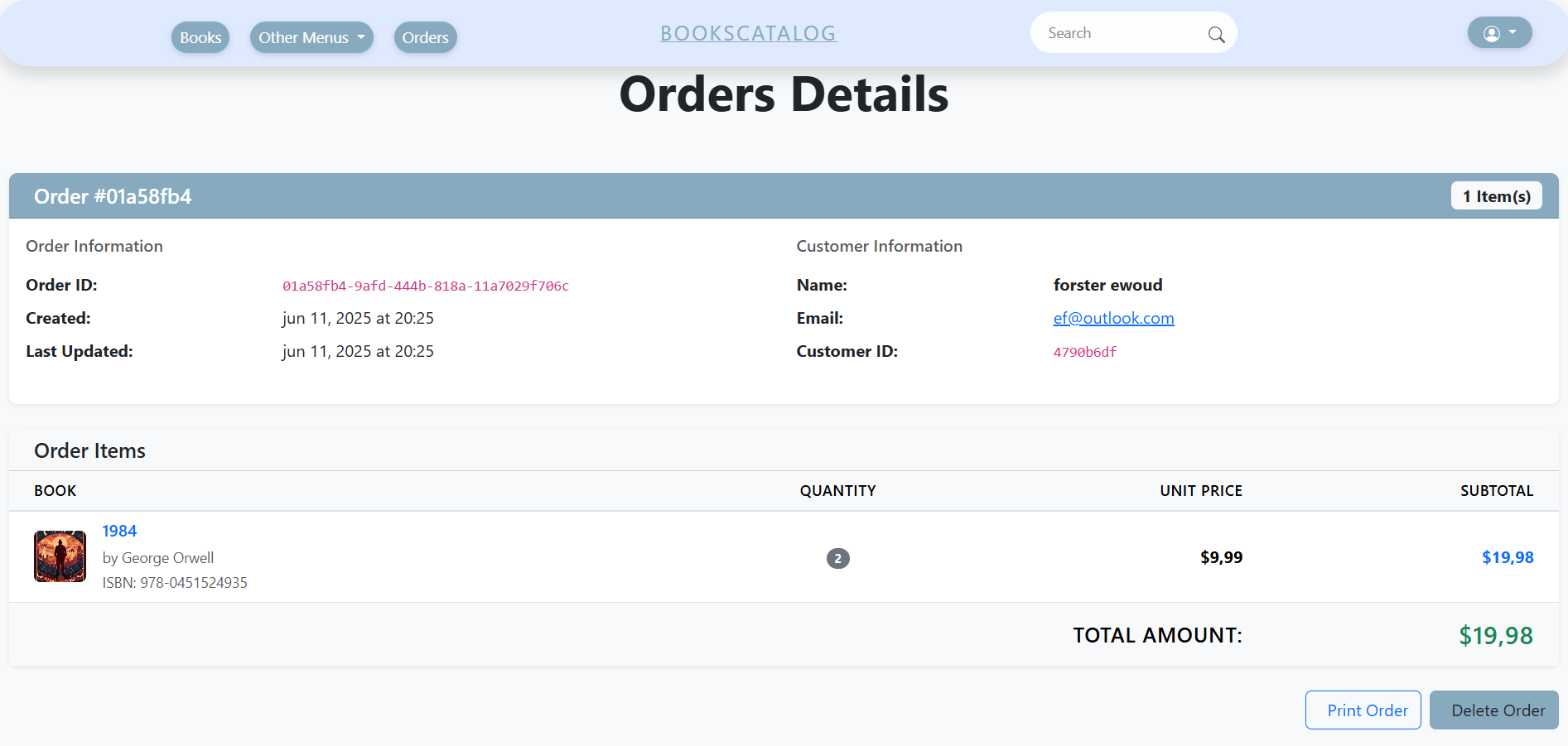Click the 1984 book cover thumbnail
This screenshot has width=1568, height=746.
pos(60,556)
